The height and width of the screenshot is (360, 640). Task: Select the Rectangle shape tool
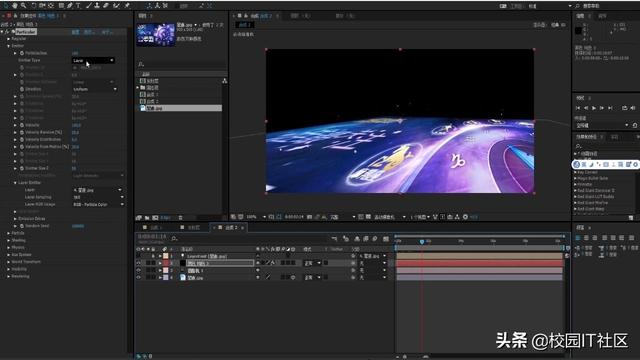click(x=61, y=5)
